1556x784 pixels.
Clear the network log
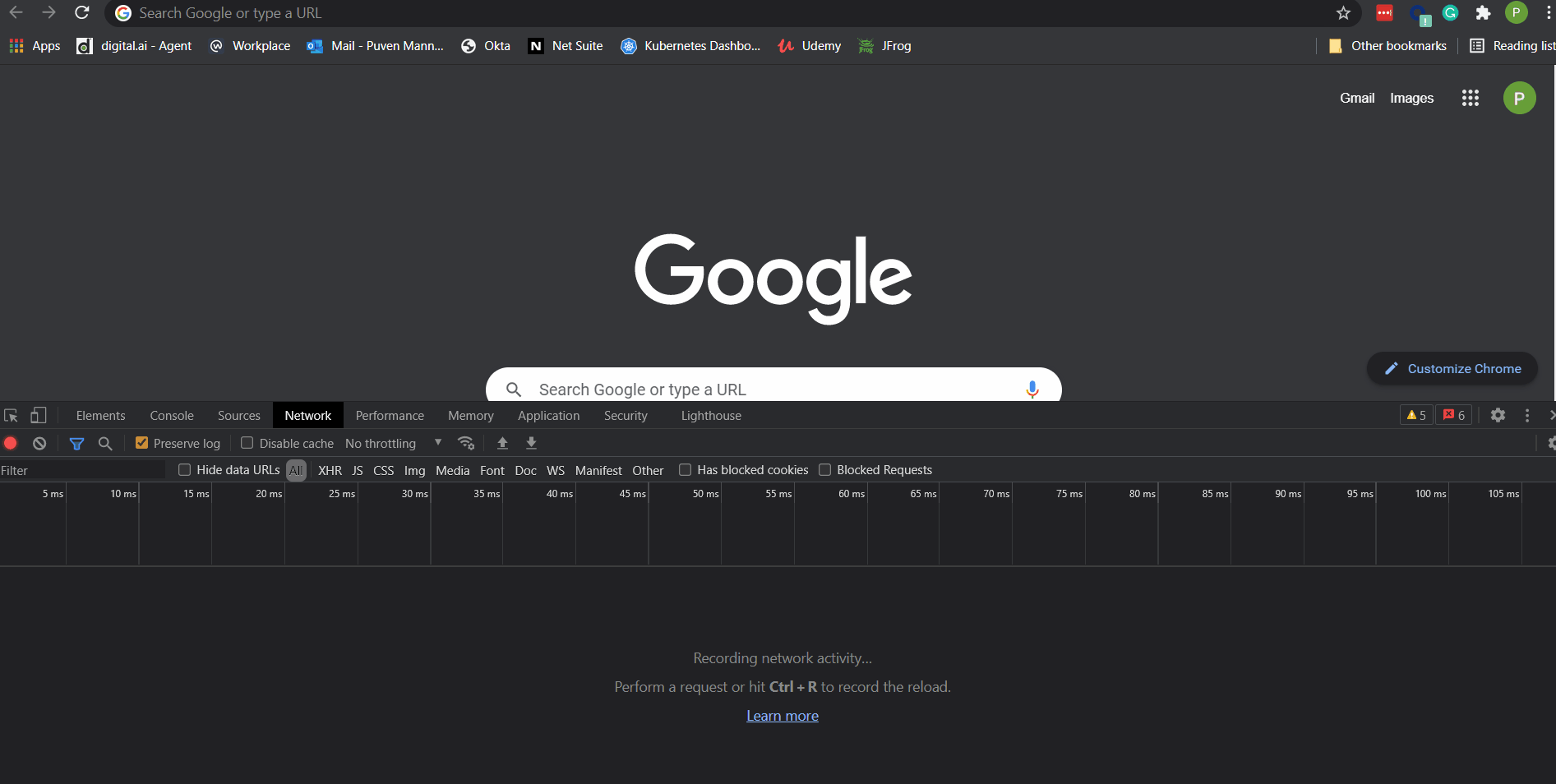(39, 443)
